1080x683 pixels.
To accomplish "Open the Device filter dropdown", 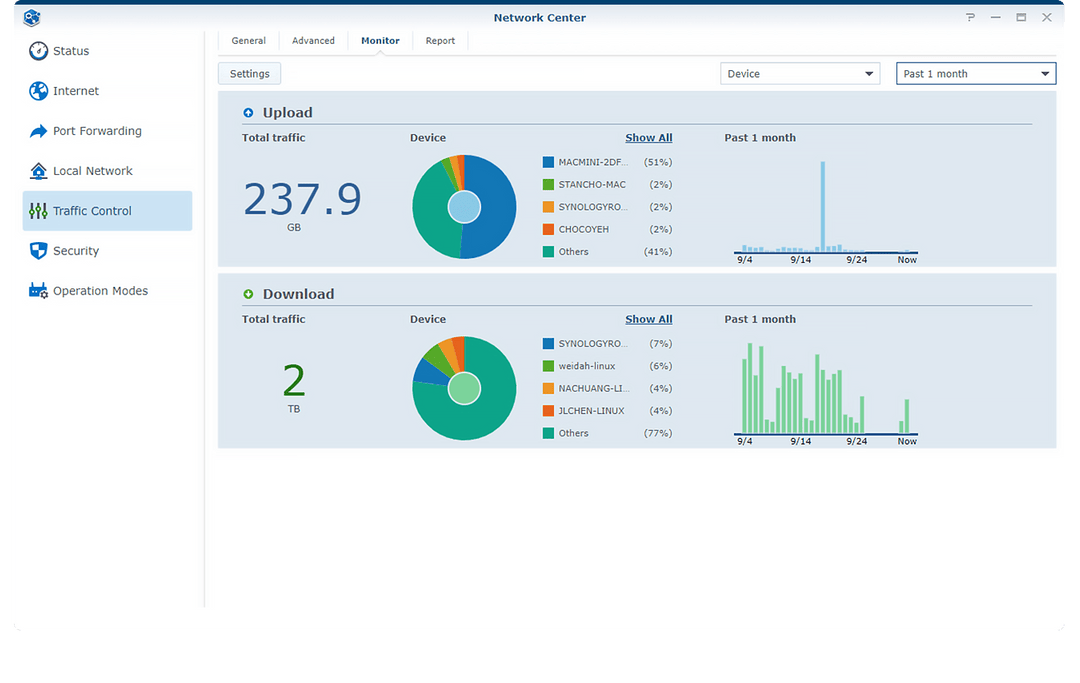I will pyautogui.click(x=800, y=74).
